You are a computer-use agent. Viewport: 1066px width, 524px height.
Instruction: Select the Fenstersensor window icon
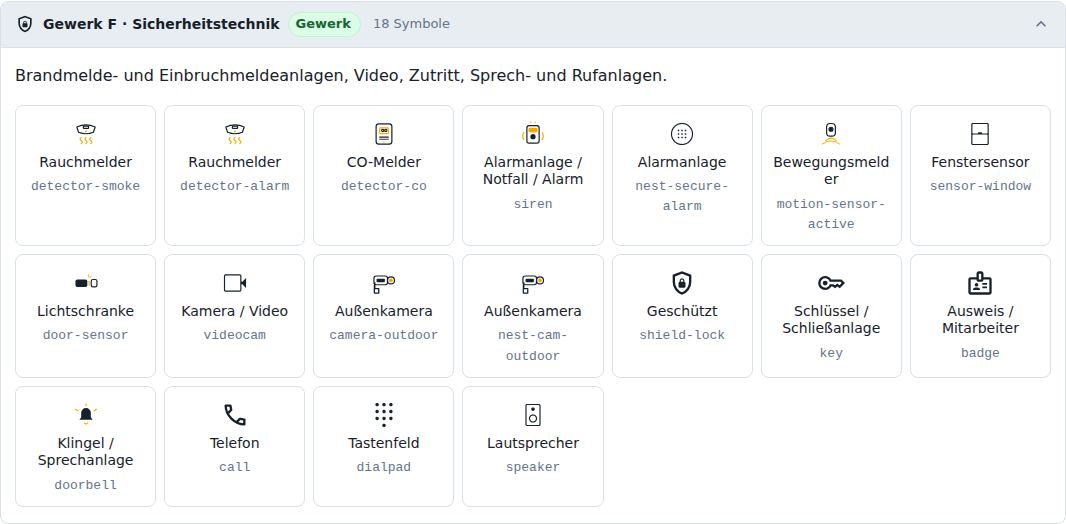pyautogui.click(x=980, y=134)
